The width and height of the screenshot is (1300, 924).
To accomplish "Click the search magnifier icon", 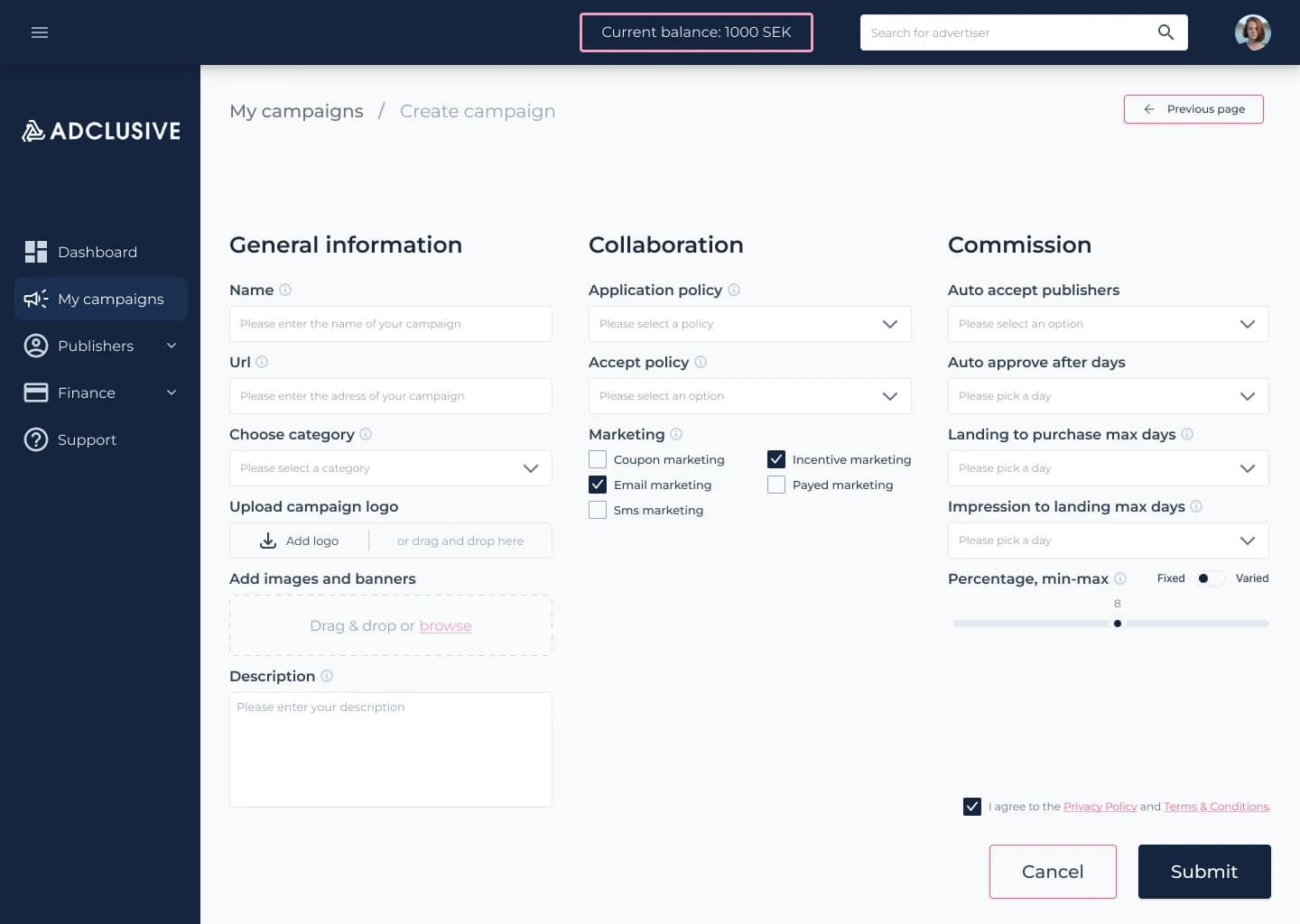I will pos(1165,32).
